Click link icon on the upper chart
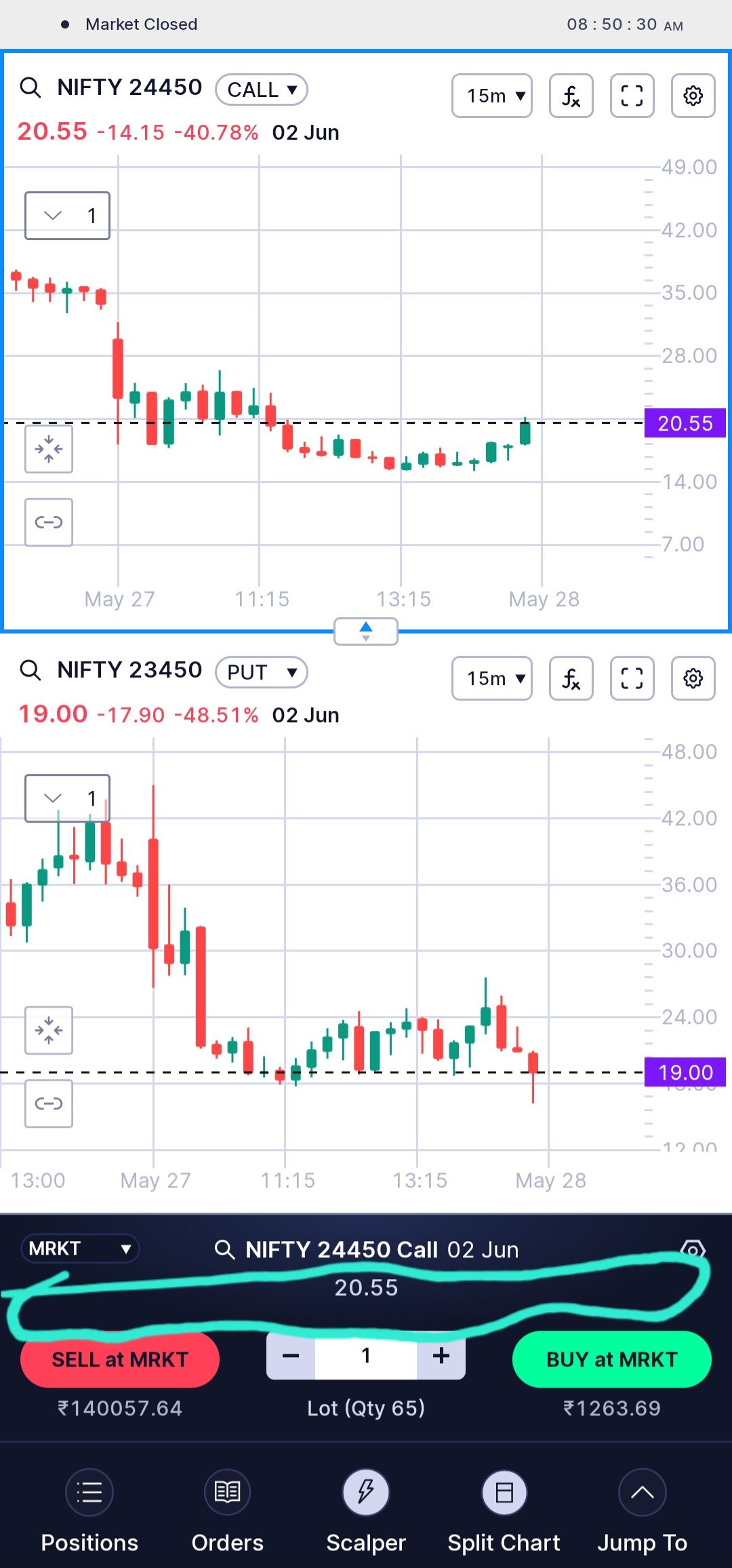Image resolution: width=732 pixels, height=1568 pixels. coord(49,522)
